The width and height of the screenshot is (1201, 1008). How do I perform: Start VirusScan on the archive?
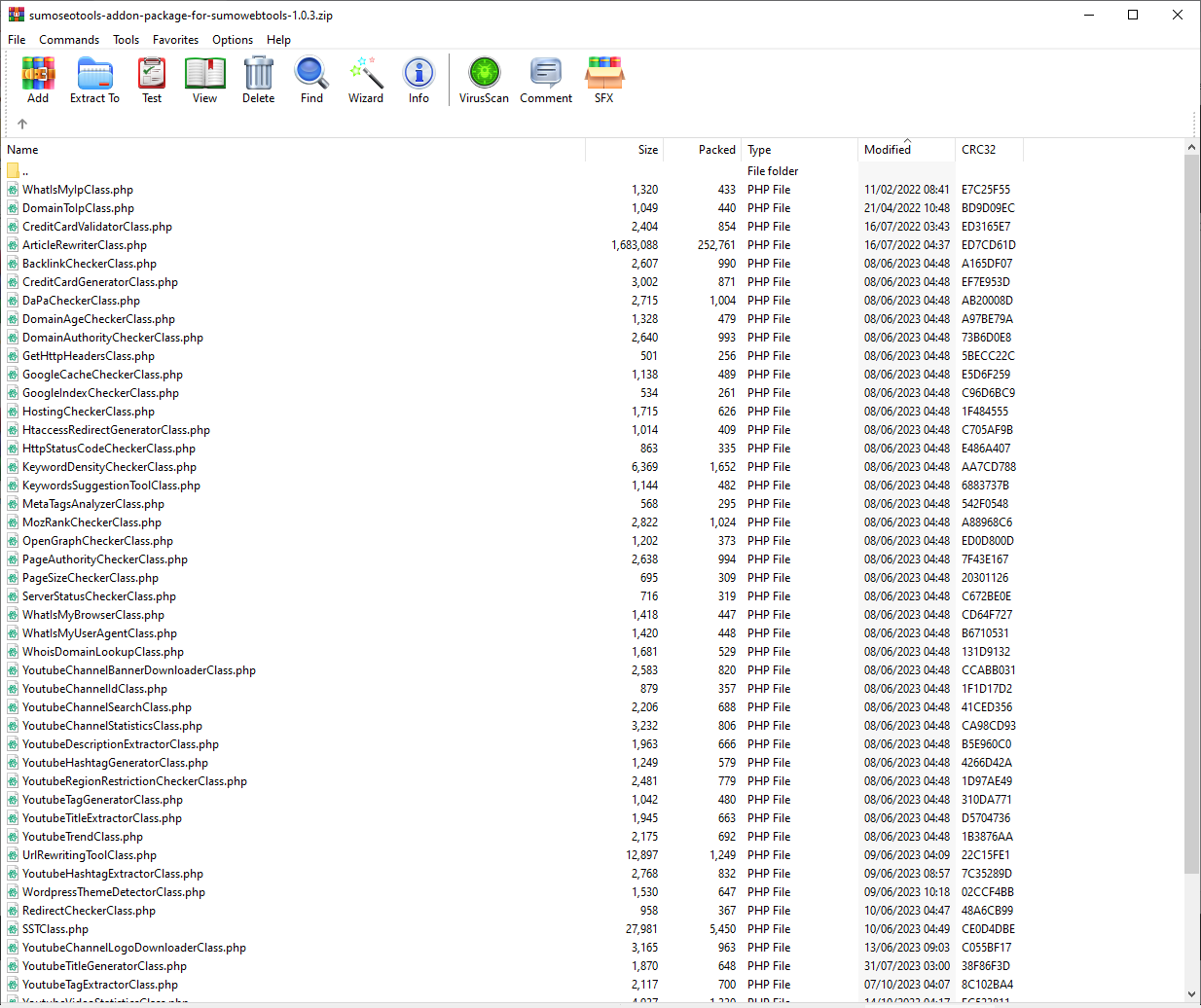pos(484,79)
